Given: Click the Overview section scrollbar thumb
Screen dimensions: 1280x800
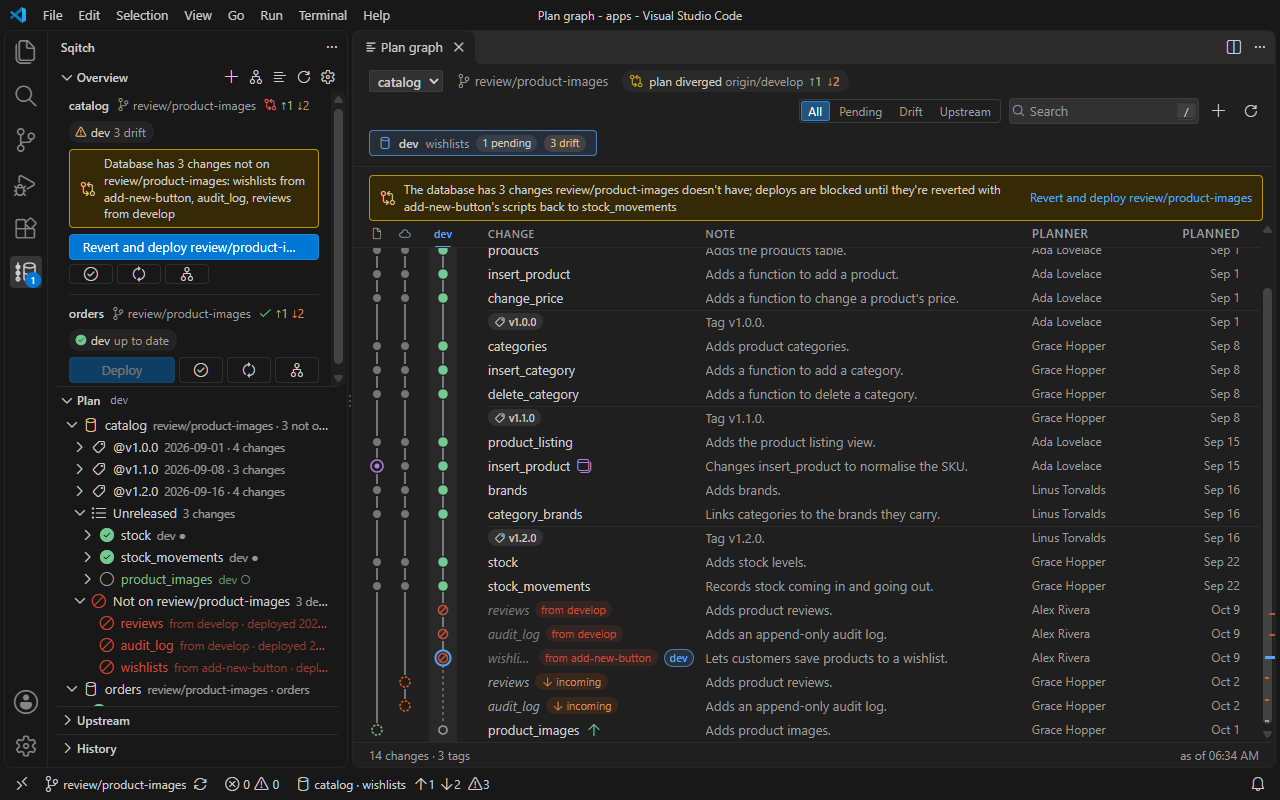Looking at the screenshot, I should pos(338,235).
